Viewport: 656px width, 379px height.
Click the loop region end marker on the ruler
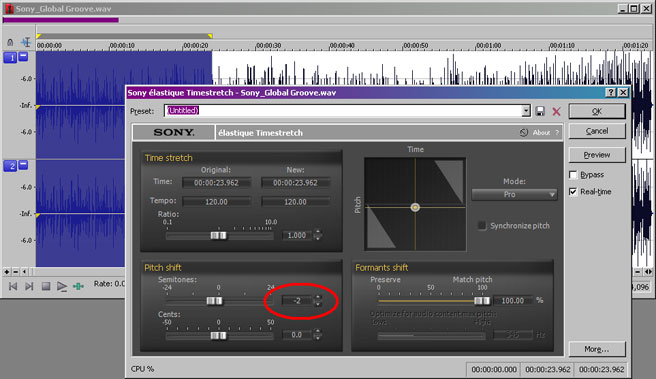(210, 36)
